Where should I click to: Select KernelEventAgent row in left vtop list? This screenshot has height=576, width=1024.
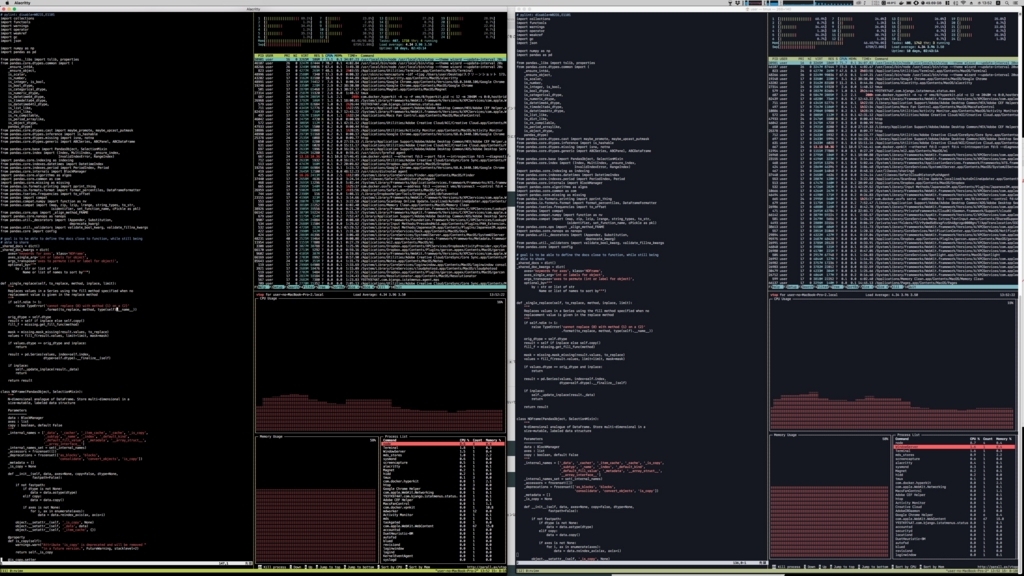[443, 556]
